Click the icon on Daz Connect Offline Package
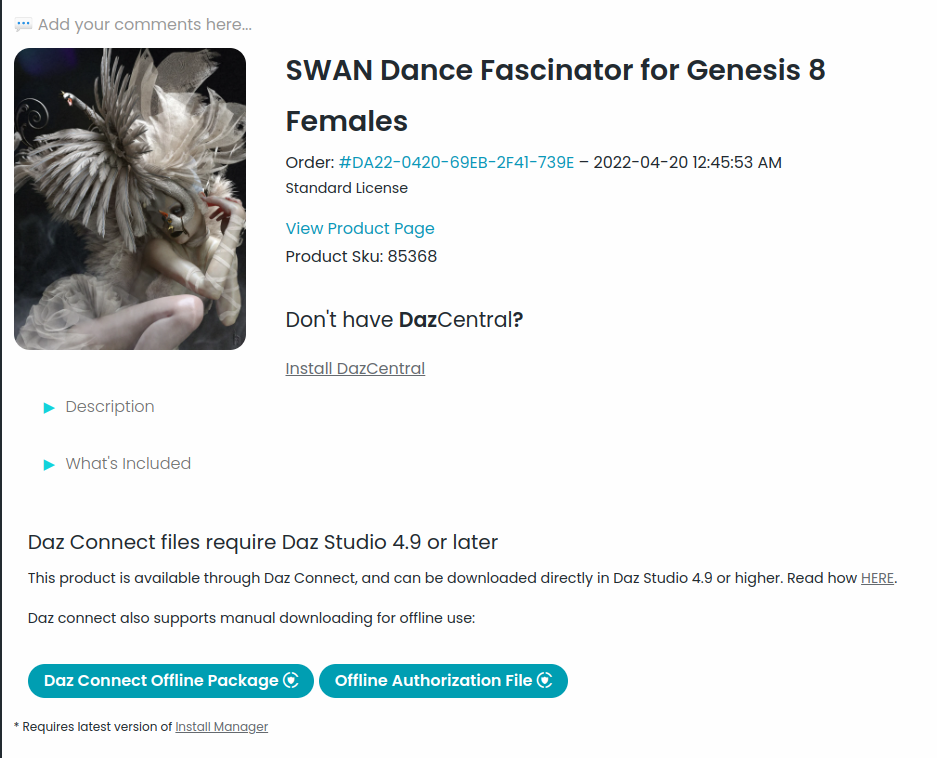This screenshot has height=758, width=937. coord(292,681)
